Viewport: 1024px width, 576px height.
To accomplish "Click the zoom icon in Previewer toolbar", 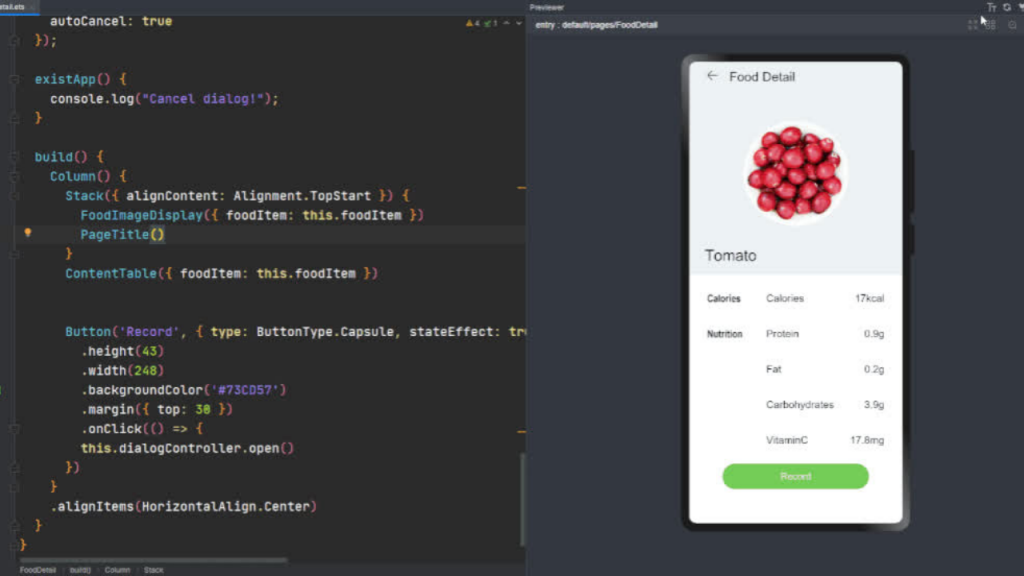I will 1012,25.
